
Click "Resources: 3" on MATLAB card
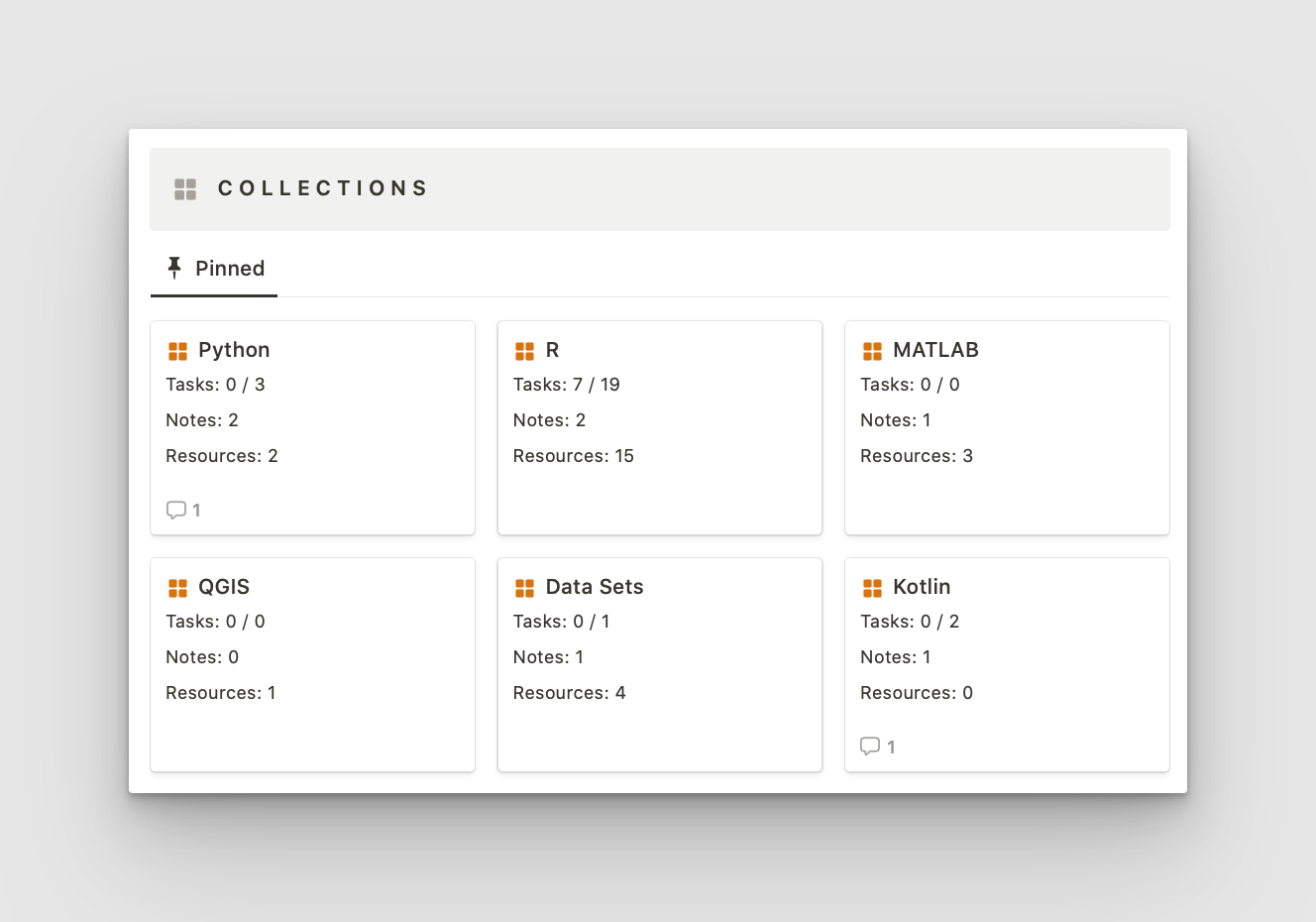click(917, 456)
